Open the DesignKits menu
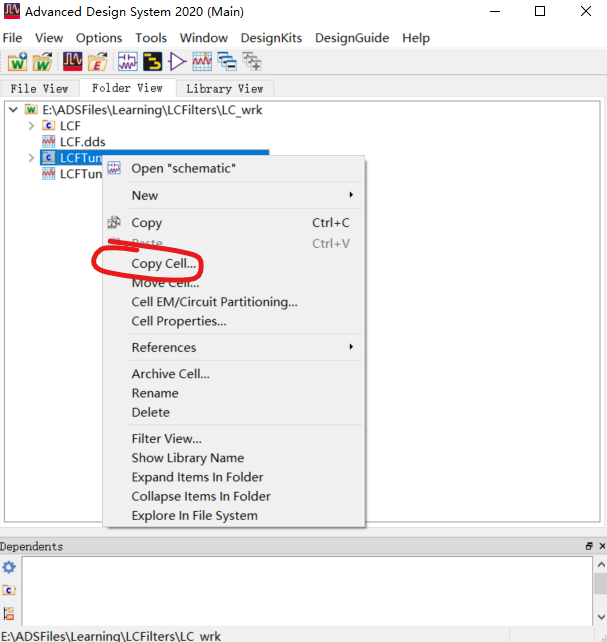Viewport: 607px width, 642px height. pyautogui.click(x=271, y=38)
